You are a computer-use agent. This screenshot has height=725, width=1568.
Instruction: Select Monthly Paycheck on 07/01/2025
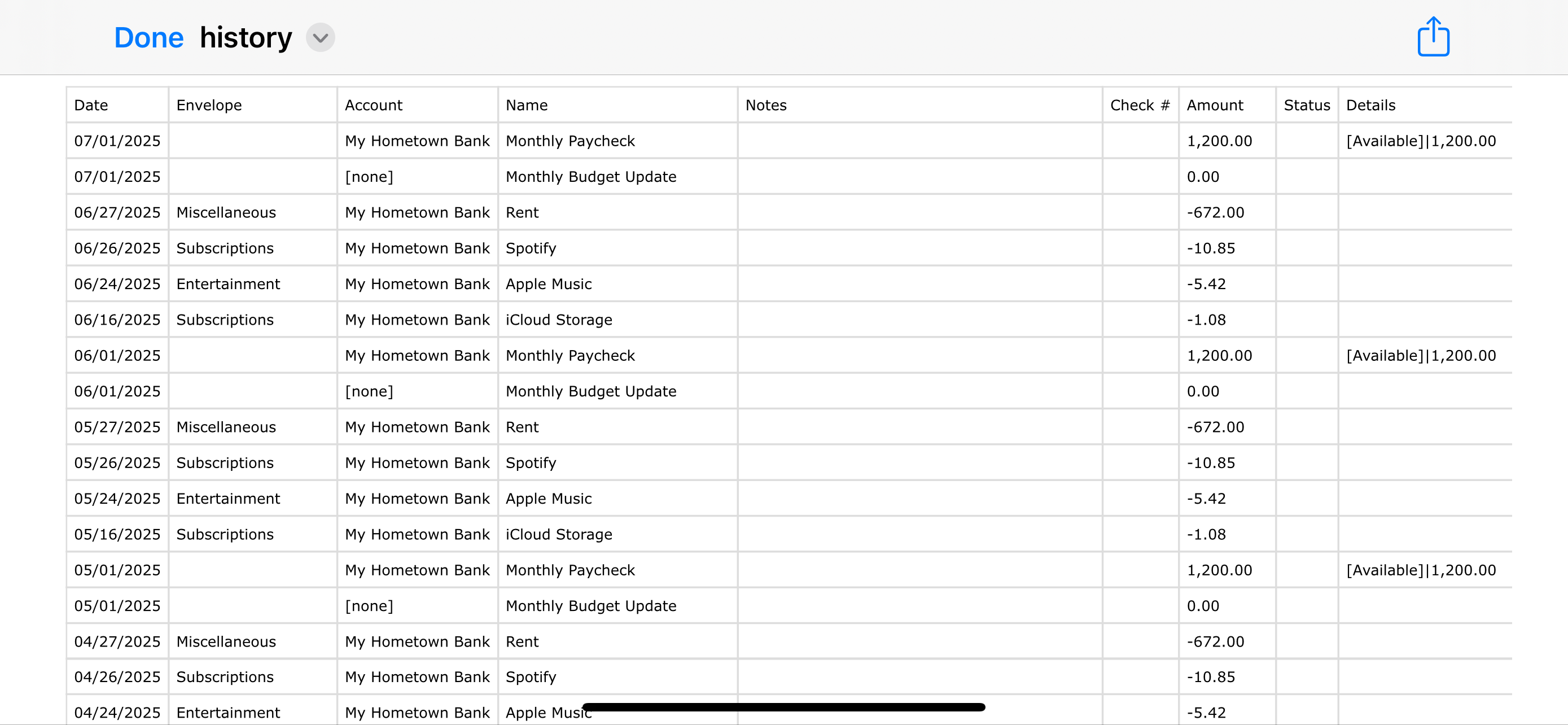(570, 141)
